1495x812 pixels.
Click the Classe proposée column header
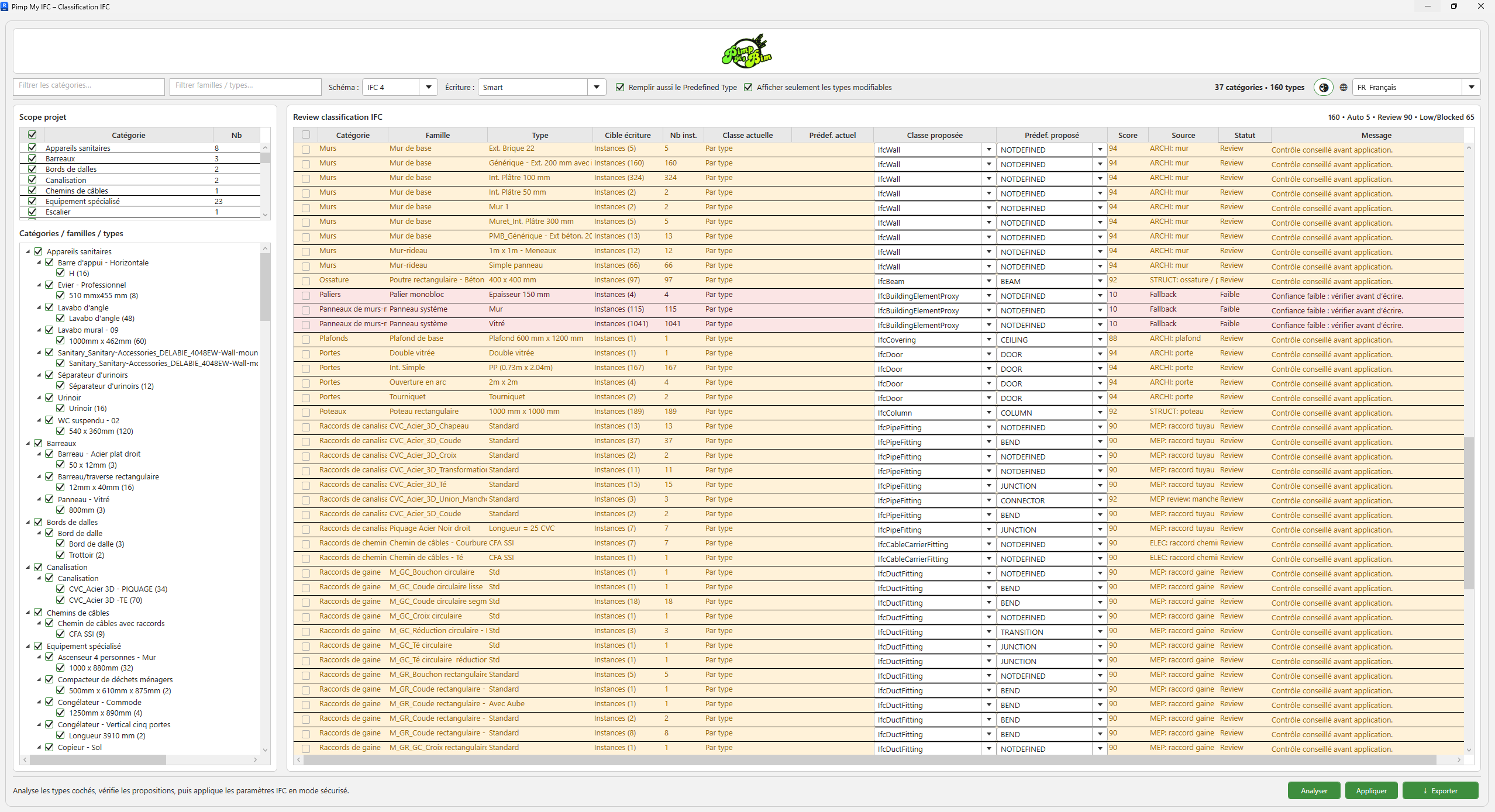coord(935,135)
